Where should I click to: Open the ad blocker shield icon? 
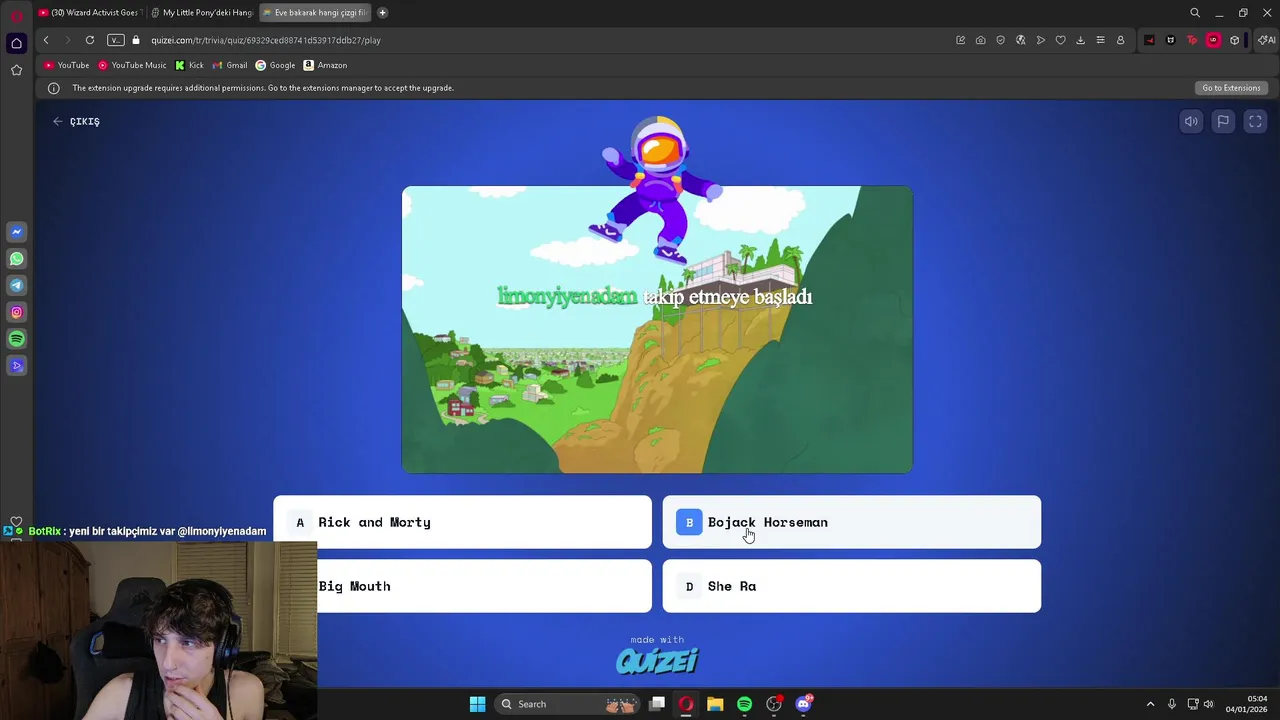point(1000,40)
